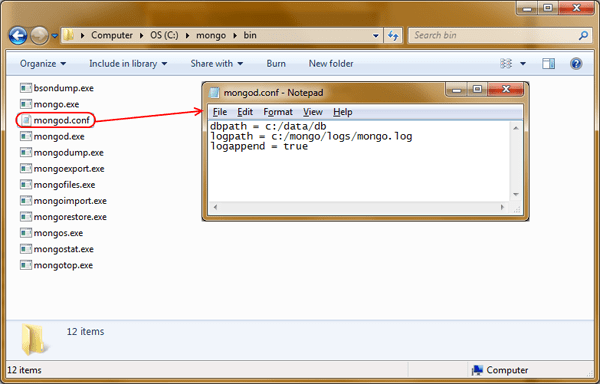Viewport: 600px width, 384px height.
Task: Open Notepad Help menu
Action: click(x=342, y=112)
